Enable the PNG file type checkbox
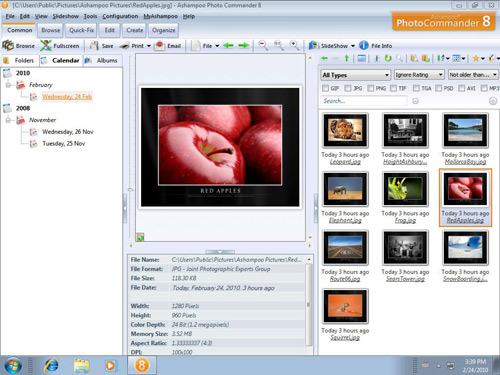 371,88
